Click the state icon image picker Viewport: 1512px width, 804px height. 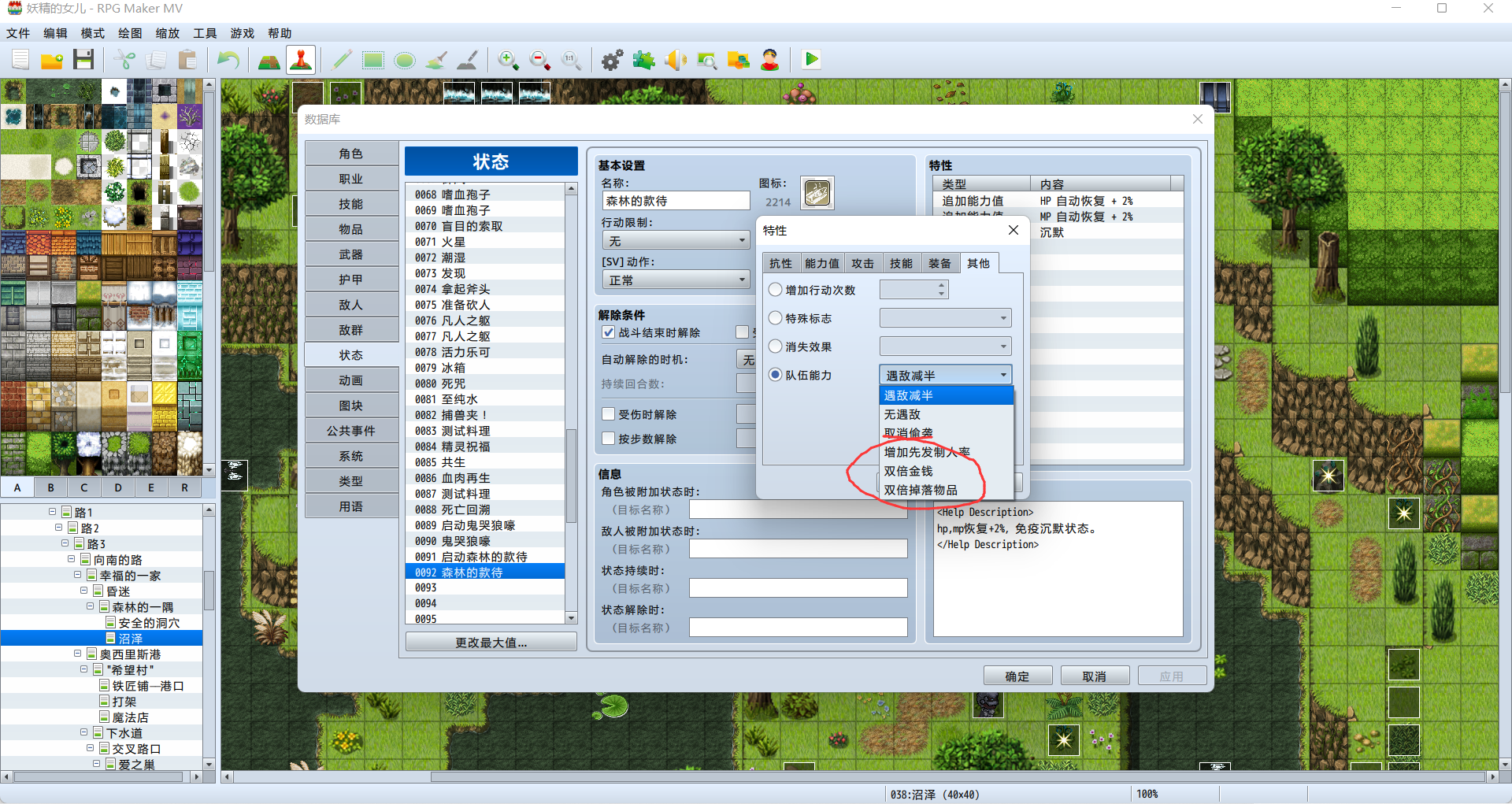click(x=817, y=193)
